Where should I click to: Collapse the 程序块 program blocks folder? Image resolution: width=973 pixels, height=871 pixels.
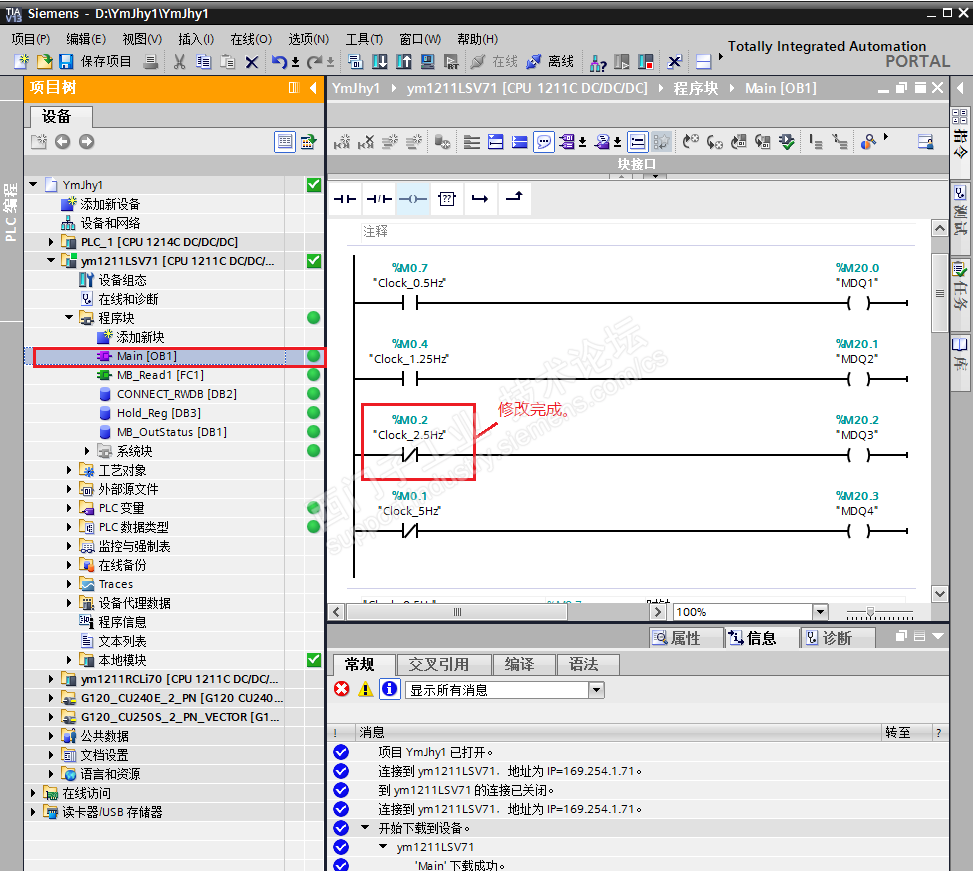pyautogui.click(x=69, y=318)
